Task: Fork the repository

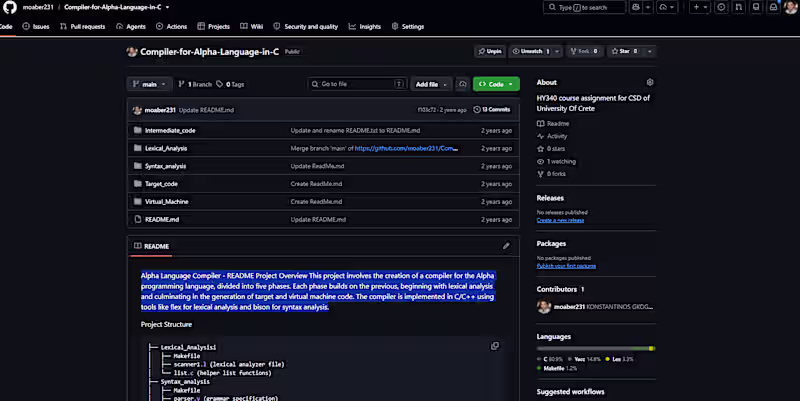Action: tap(584, 52)
